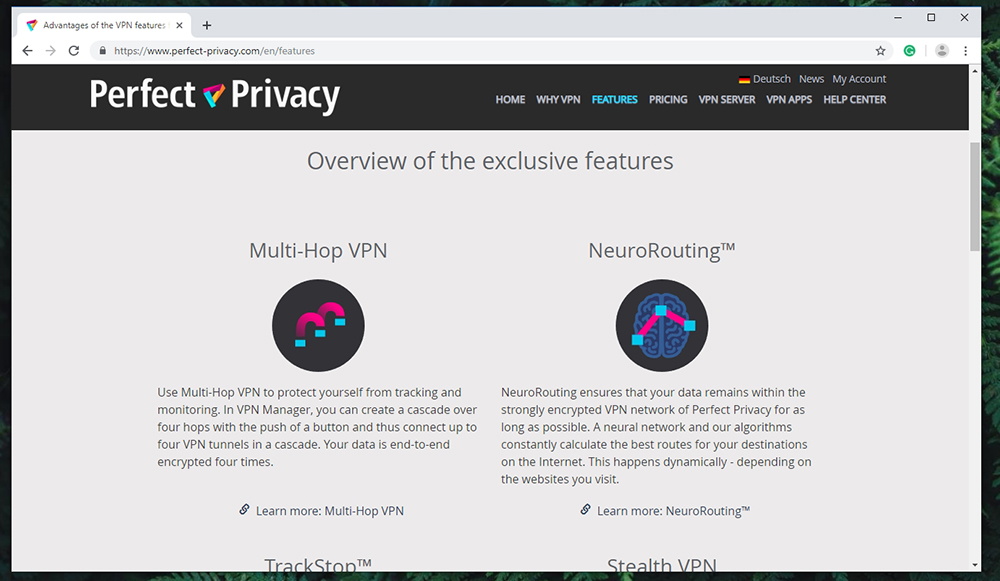Select the FEATURES menu item
Image resolution: width=1000 pixels, height=581 pixels.
[x=614, y=99]
